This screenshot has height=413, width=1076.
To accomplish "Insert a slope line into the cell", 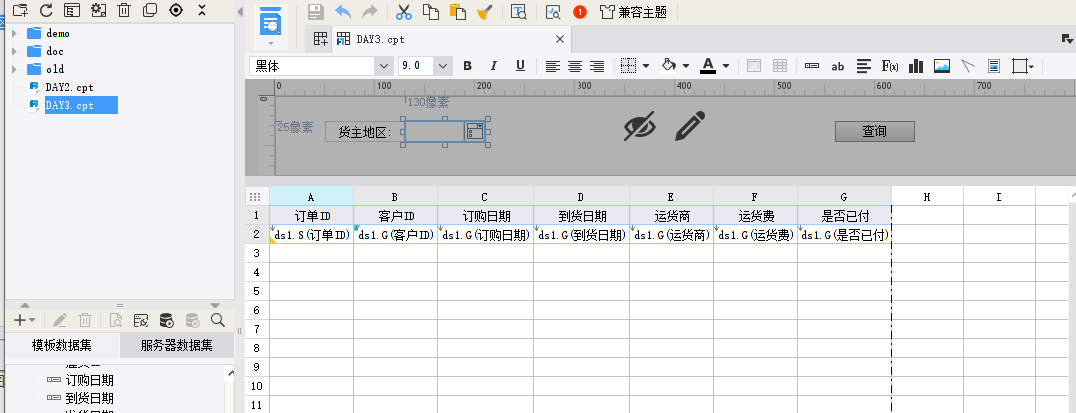I will pos(968,66).
